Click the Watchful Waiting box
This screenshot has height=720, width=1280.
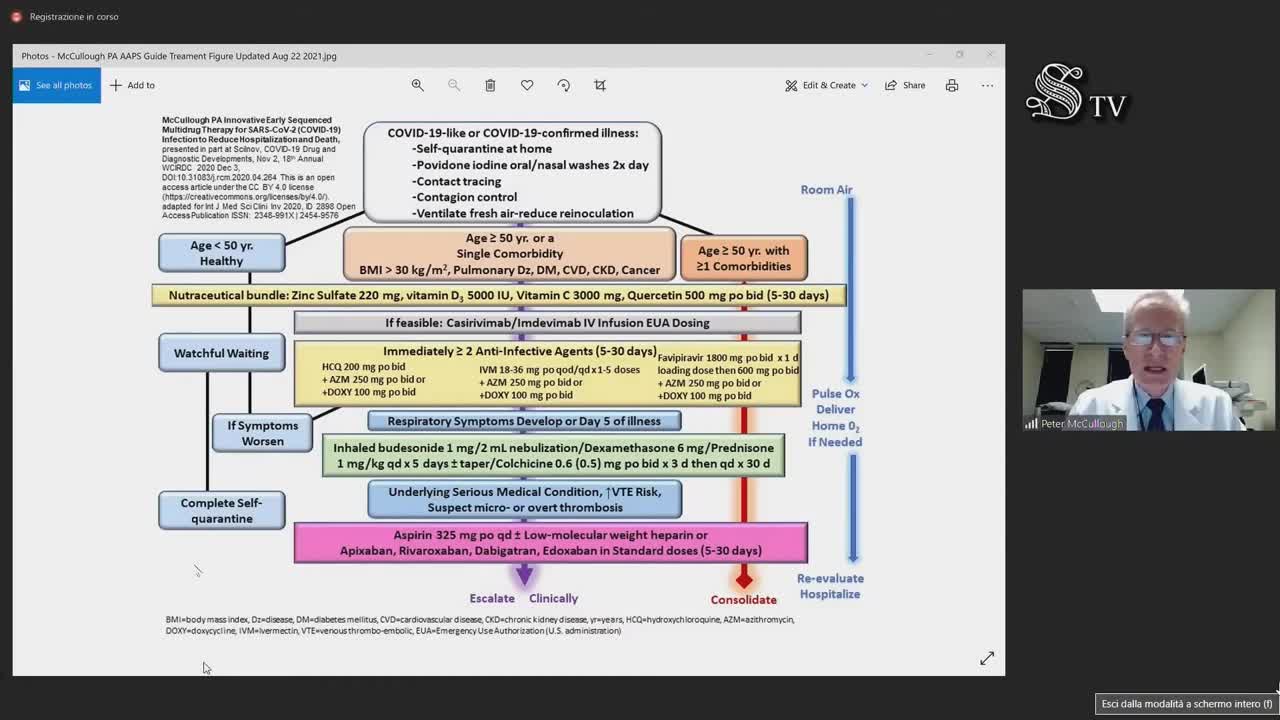[x=221, y=353]
